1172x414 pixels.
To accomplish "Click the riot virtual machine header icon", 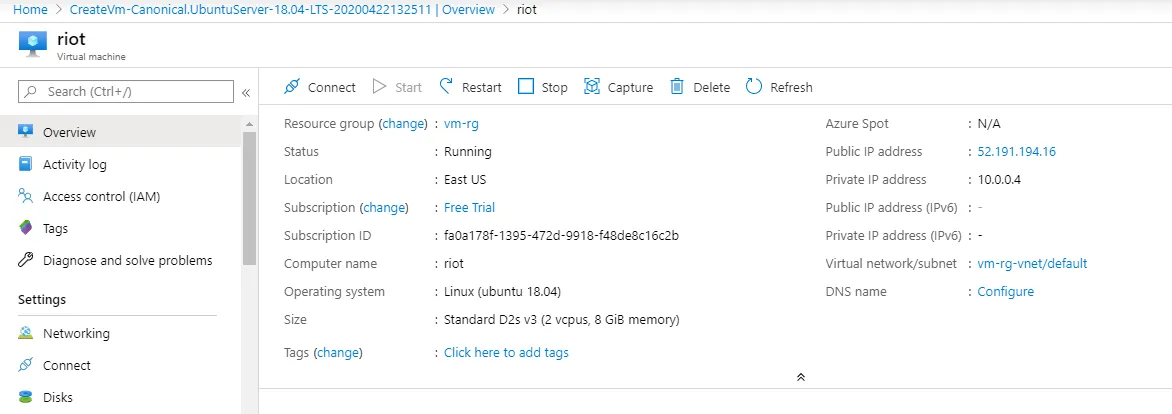I will (x=33, y=43).
